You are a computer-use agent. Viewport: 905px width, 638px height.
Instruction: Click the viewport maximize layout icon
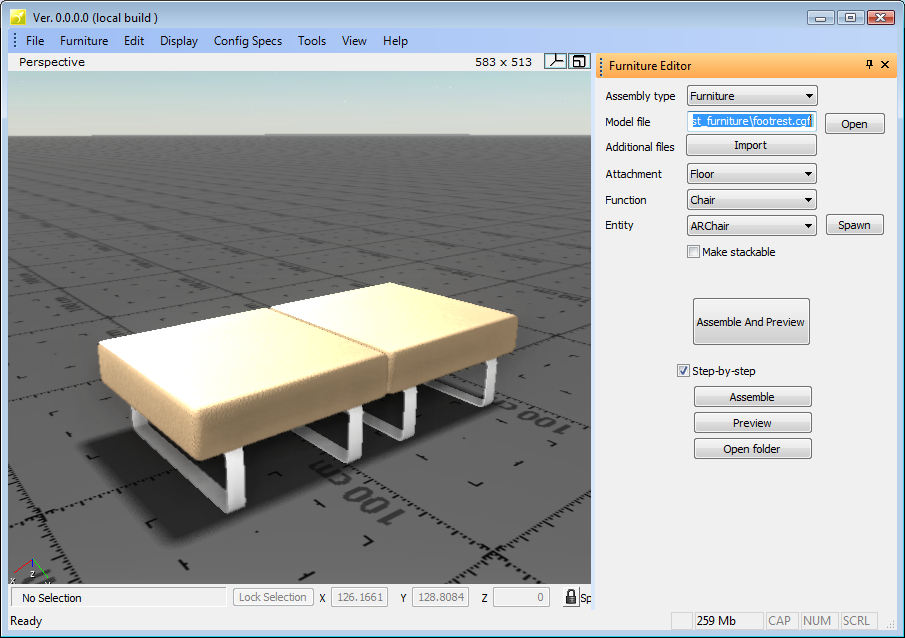[x=579, y=61]
